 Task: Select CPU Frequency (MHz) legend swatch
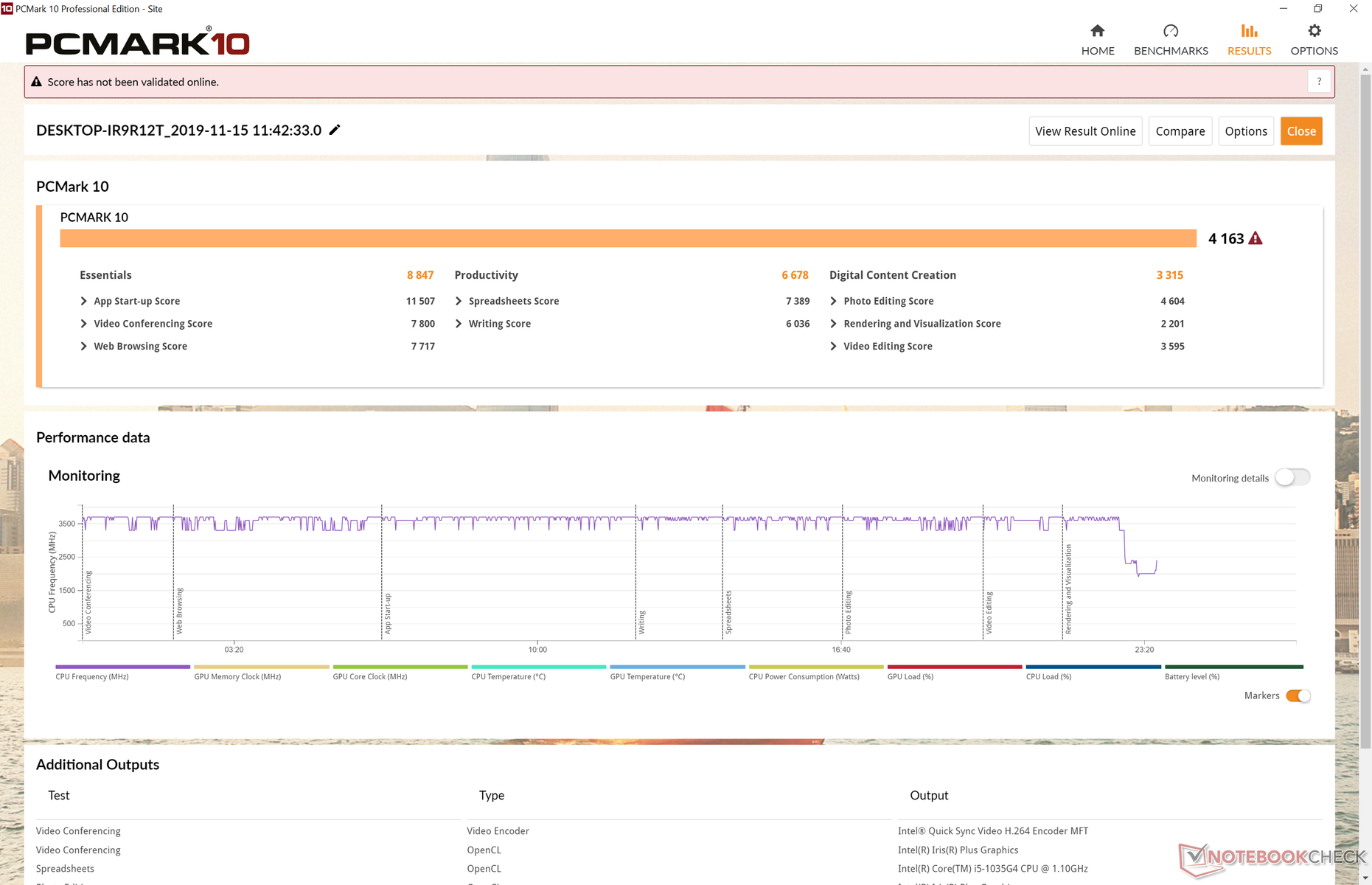pos(122,667)
